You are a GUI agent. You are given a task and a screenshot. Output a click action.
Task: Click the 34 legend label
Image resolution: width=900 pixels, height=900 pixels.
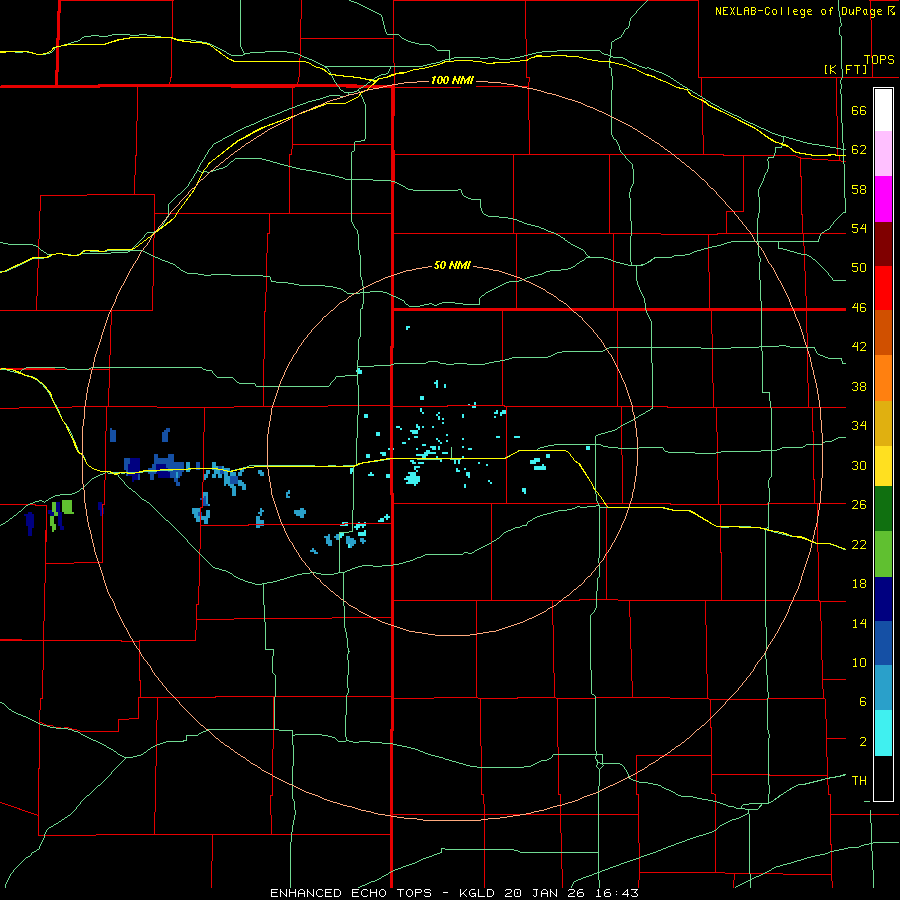pyautogui.click(x=859, y=426)
